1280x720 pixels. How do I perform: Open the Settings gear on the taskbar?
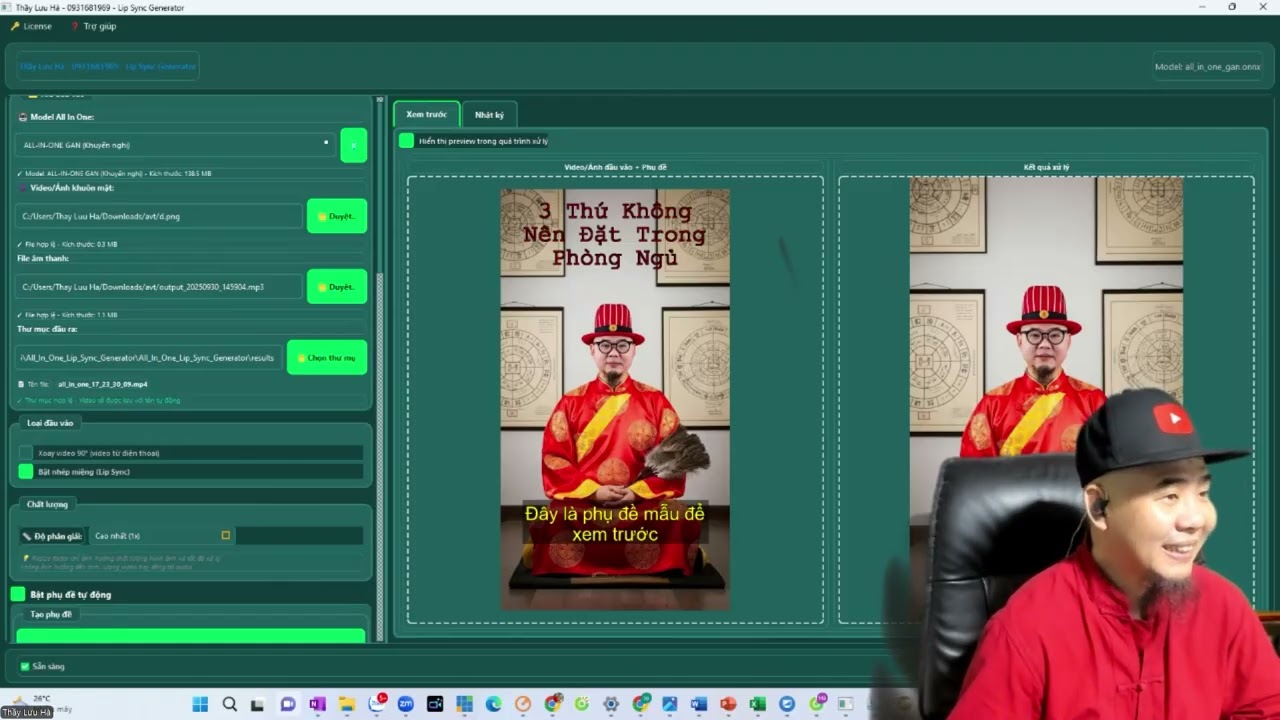(611, 704)
